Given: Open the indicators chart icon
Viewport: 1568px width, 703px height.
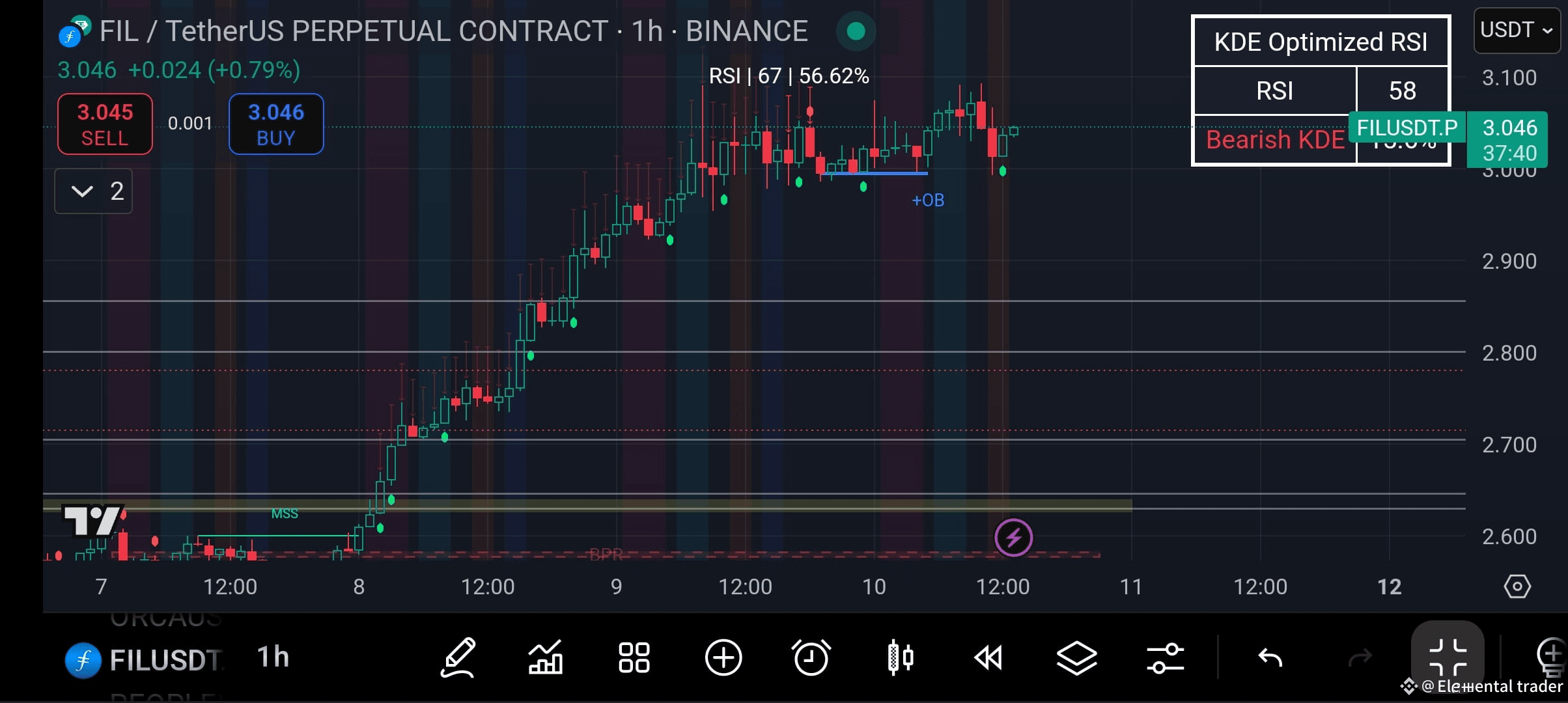Looking at the screenshot, I should pos(546,658).
